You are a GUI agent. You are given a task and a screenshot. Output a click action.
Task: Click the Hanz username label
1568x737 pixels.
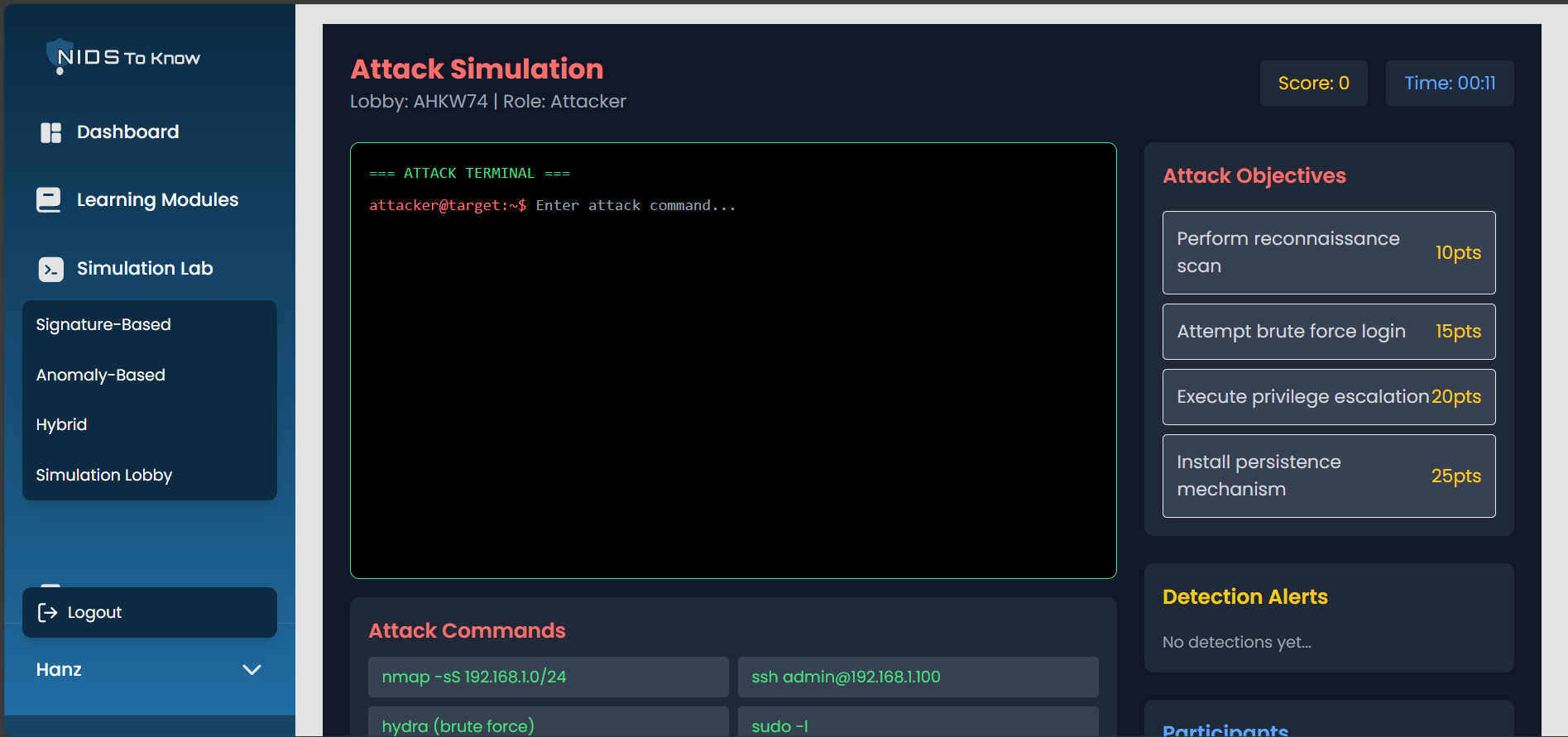(x=59, y=669)
